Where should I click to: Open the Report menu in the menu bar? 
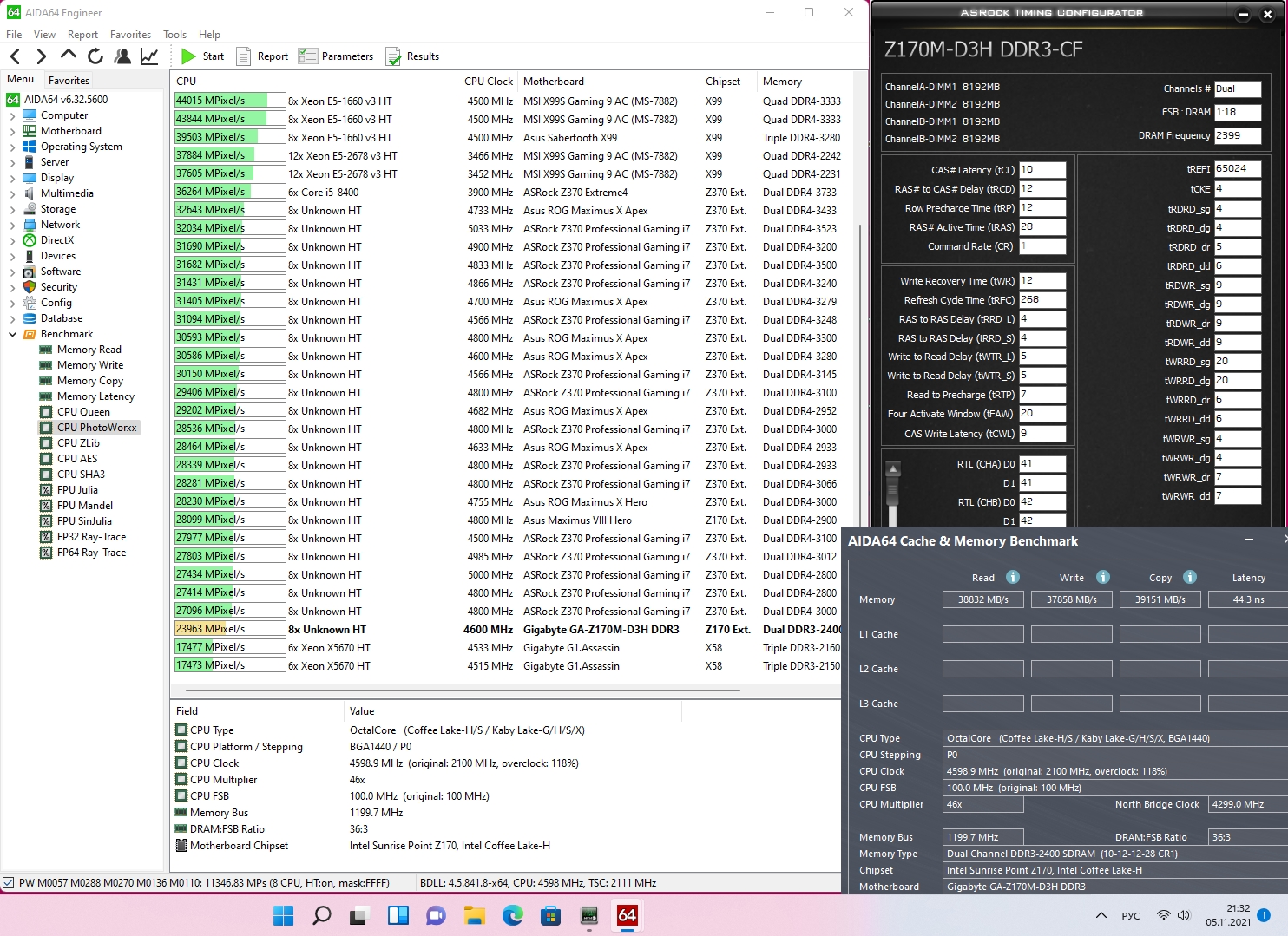pyautogui.click(x=82, y=35)
